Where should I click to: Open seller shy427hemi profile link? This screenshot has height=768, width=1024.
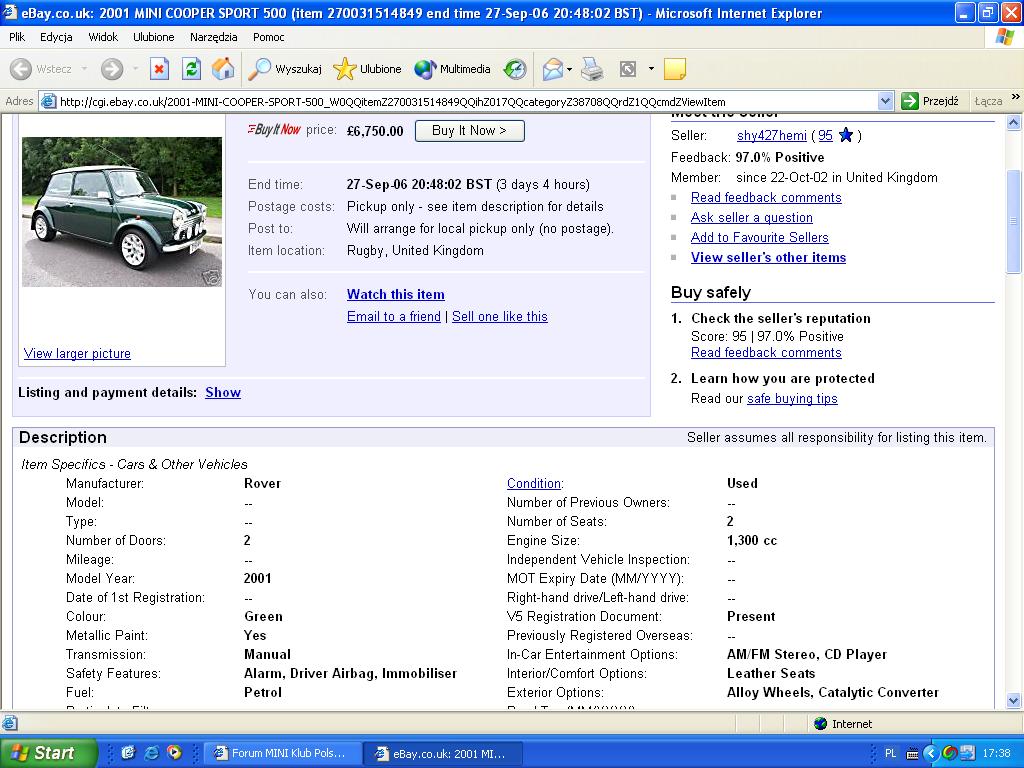click(x=771, y=136)
